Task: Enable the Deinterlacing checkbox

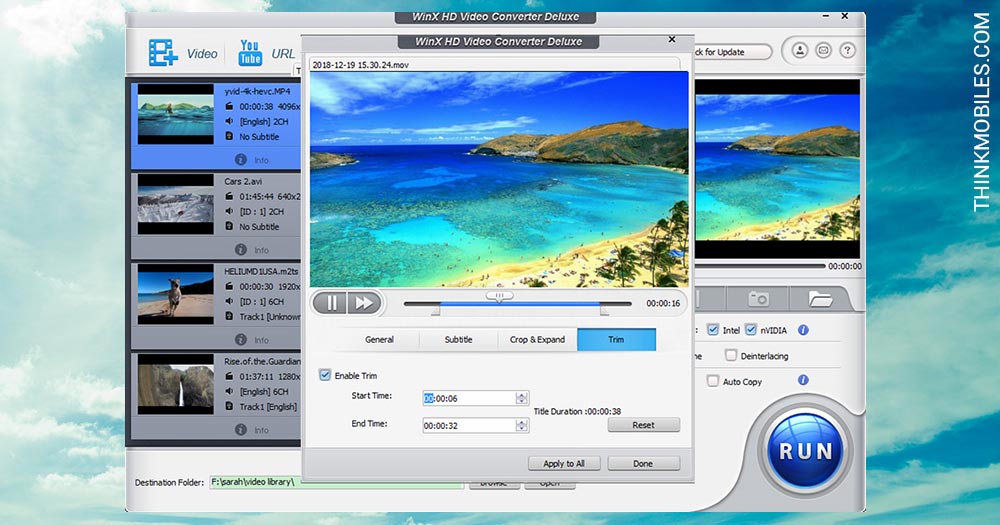Action: 731,355
